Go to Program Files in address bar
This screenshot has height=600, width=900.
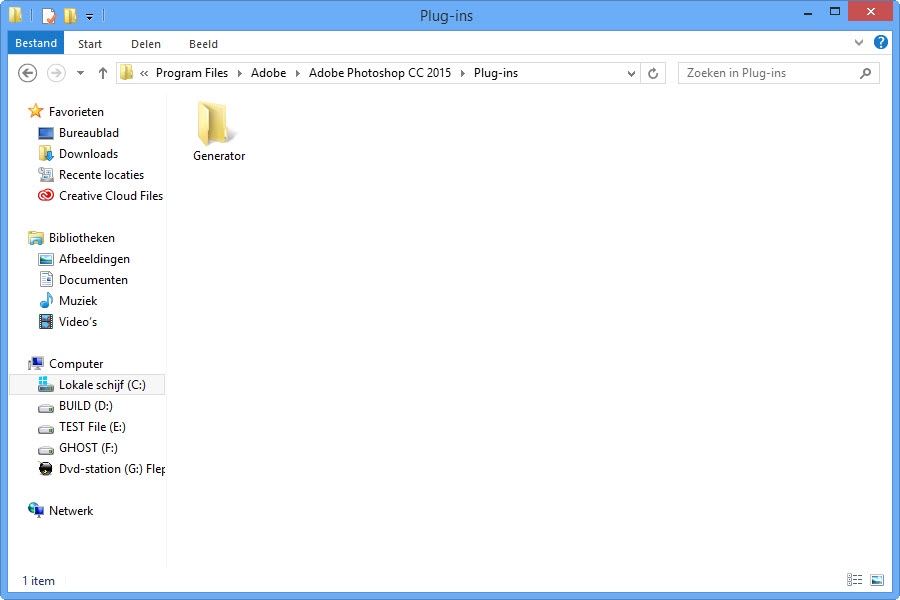192,73
